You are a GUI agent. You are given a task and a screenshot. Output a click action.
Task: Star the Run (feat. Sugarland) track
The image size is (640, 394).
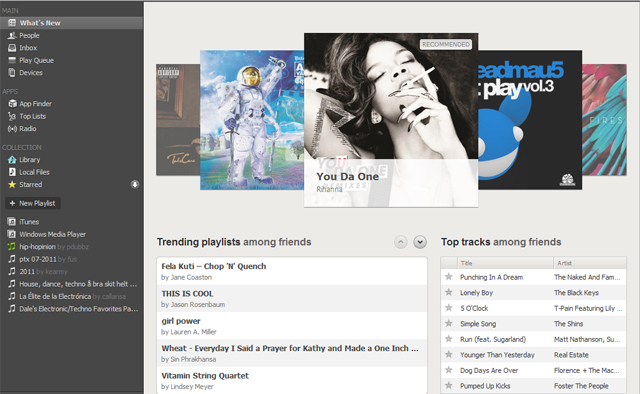(449, 339)
